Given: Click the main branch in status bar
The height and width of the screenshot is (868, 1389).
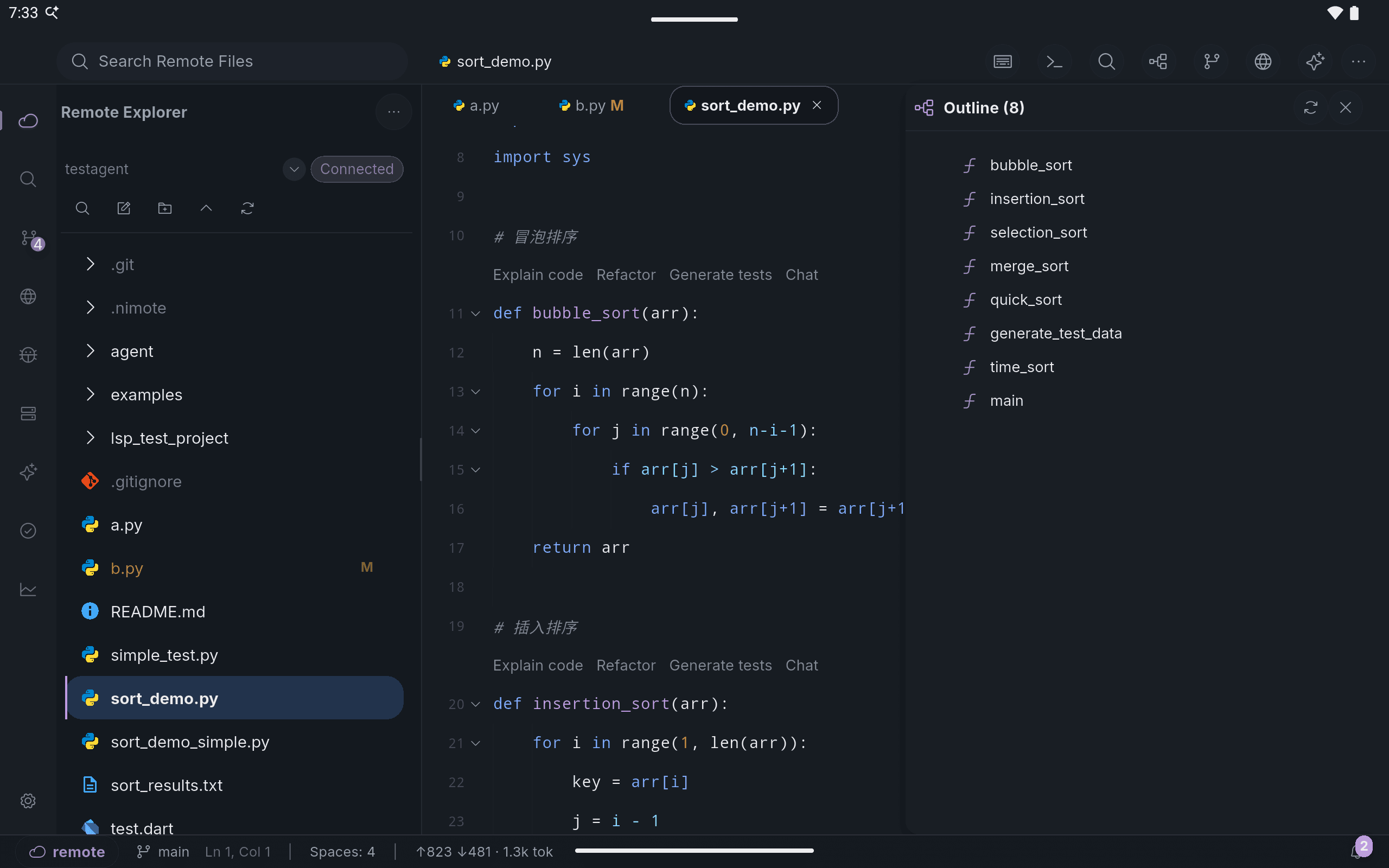Looking at the screenshot, I should 163,851.
